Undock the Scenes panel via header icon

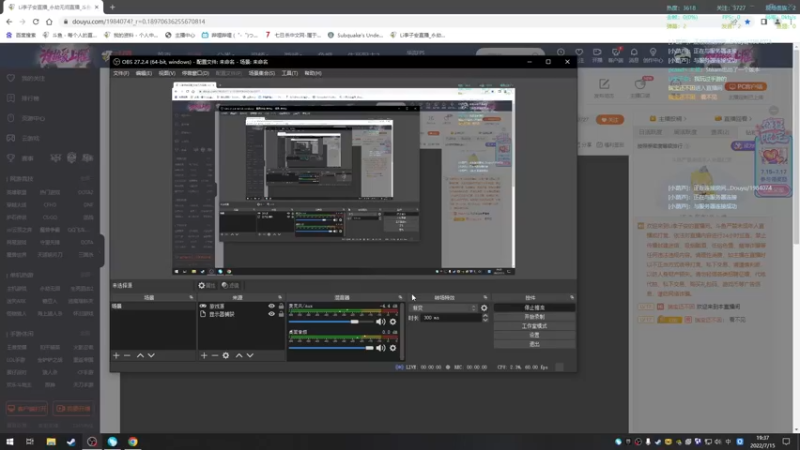click(x=191, y=297)
